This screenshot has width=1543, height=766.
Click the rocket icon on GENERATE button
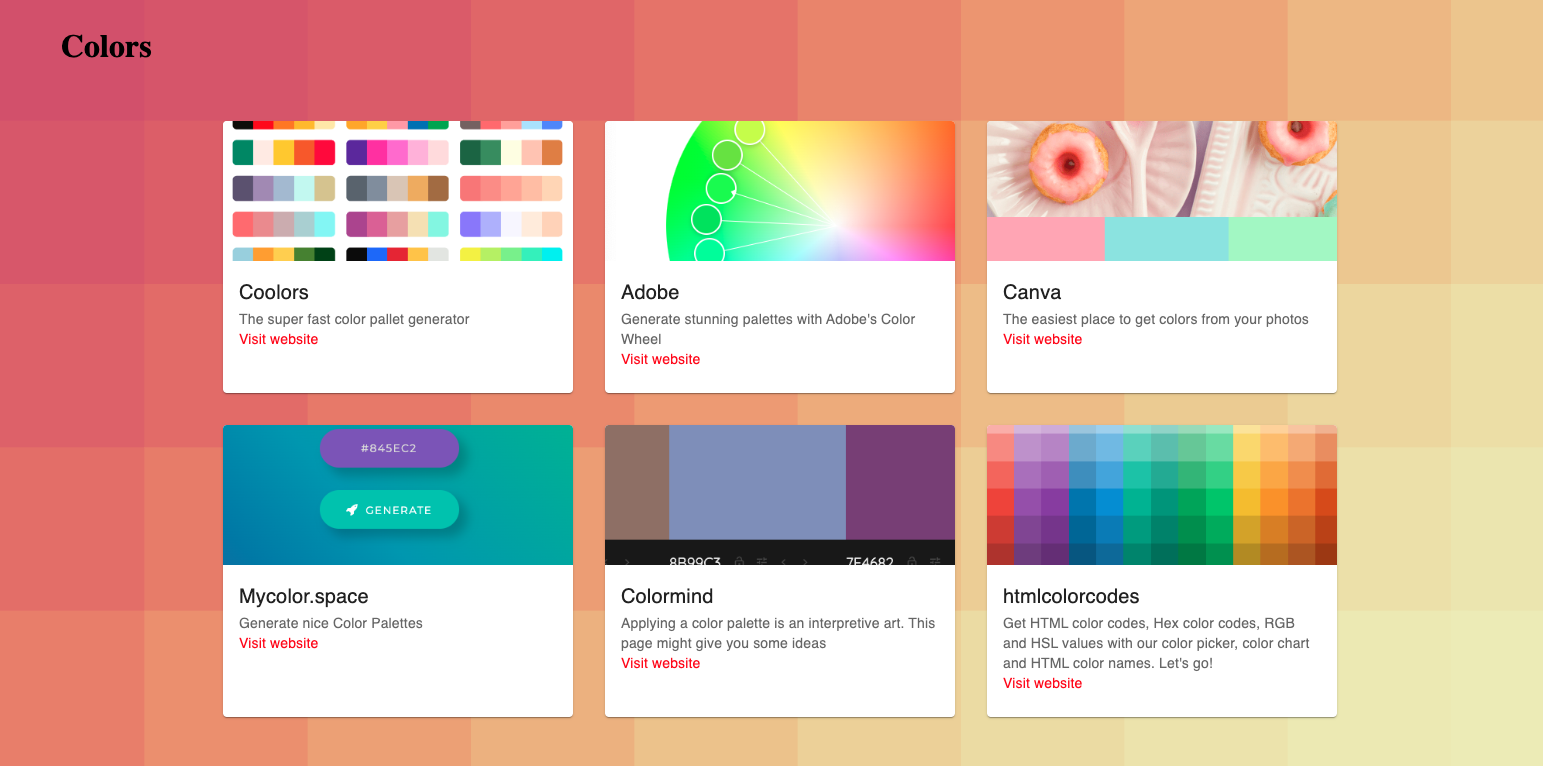pyautogui.click(x=352, y=510)
